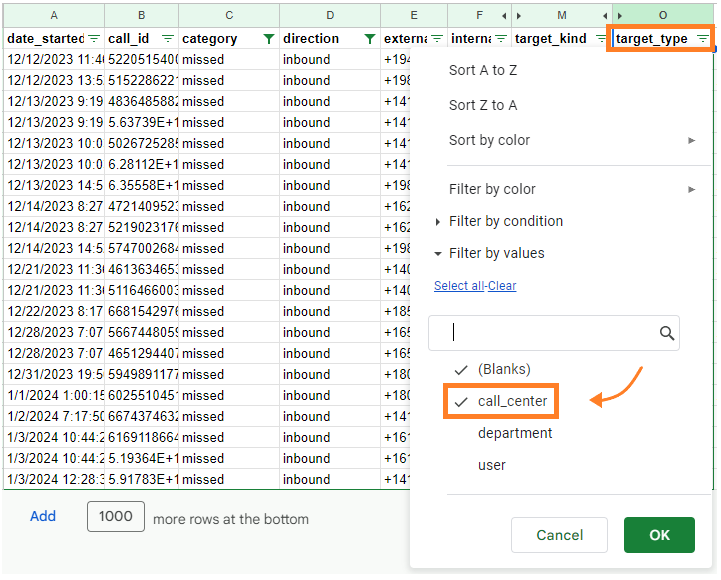Image resolution: width=721 pixels, height=580 pixels.
Task: Select column C header
Action: [229, 16]
